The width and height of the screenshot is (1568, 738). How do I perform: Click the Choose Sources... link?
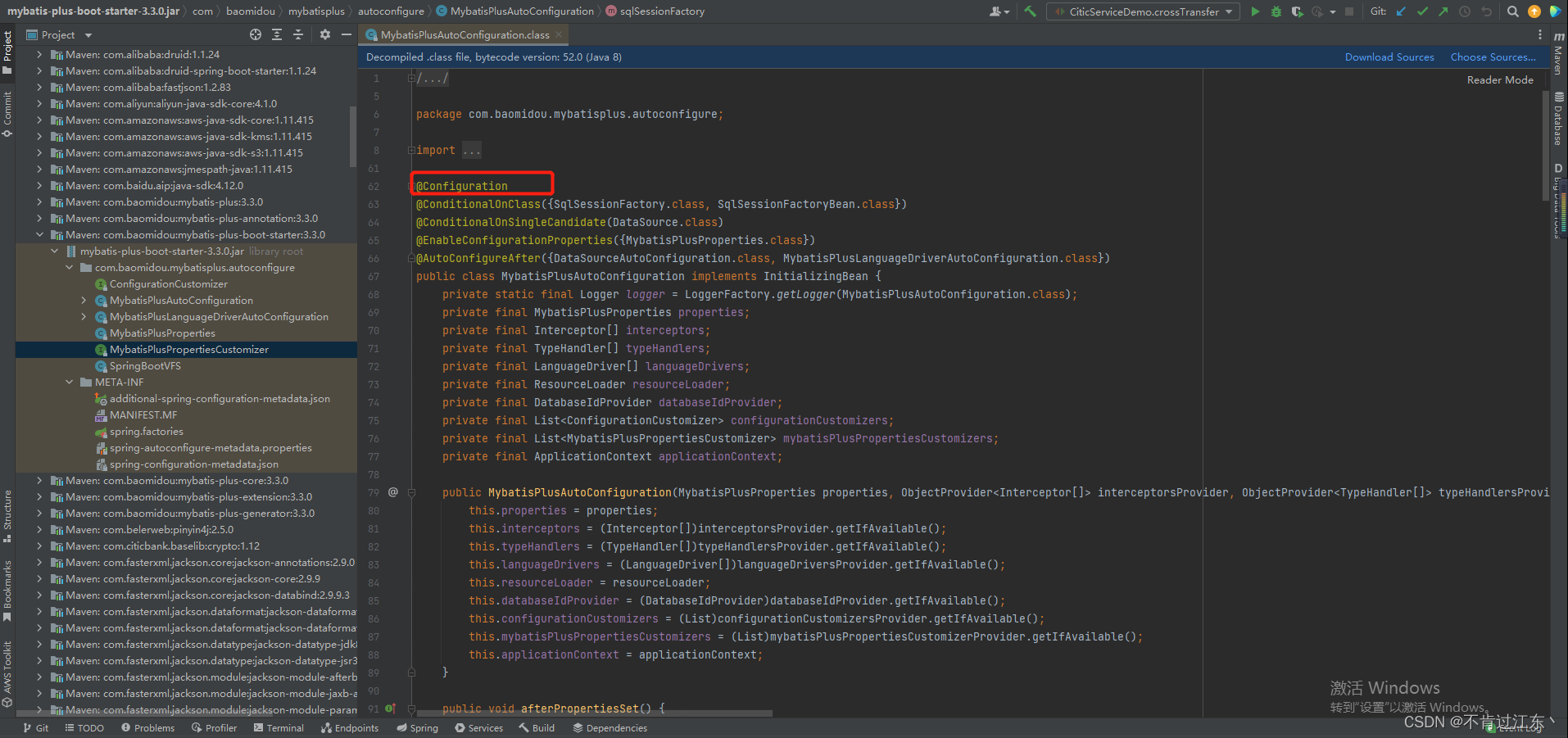[1493, 57]
